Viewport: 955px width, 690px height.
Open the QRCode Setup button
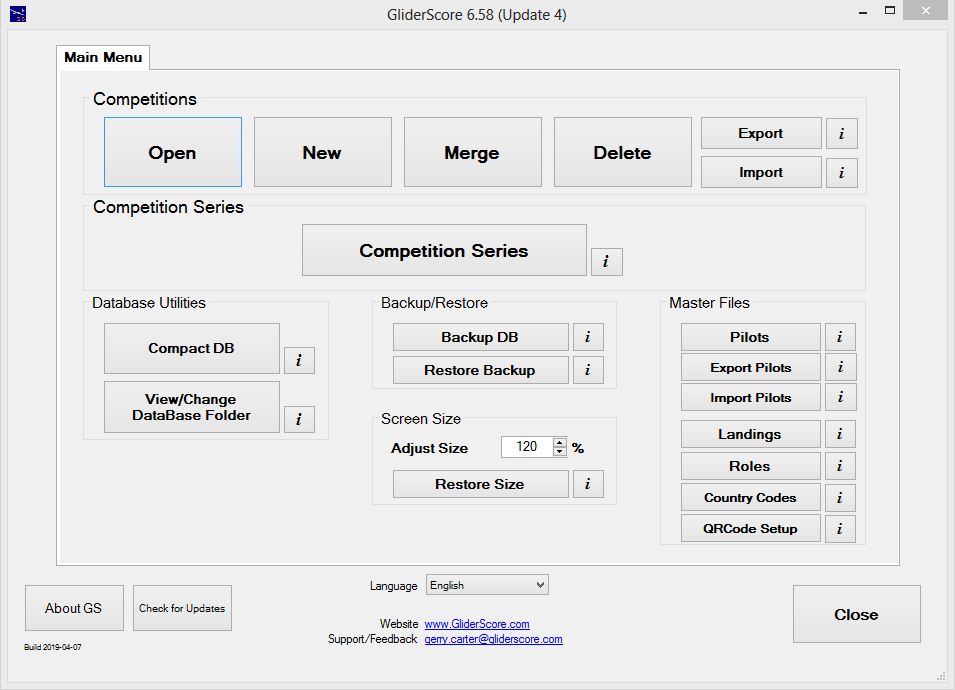click(750, 529)
